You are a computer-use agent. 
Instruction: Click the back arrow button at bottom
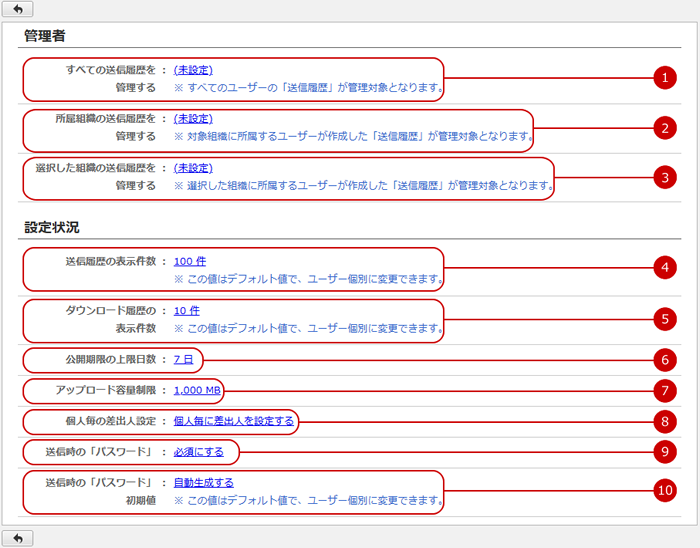(x=18, y=538)
